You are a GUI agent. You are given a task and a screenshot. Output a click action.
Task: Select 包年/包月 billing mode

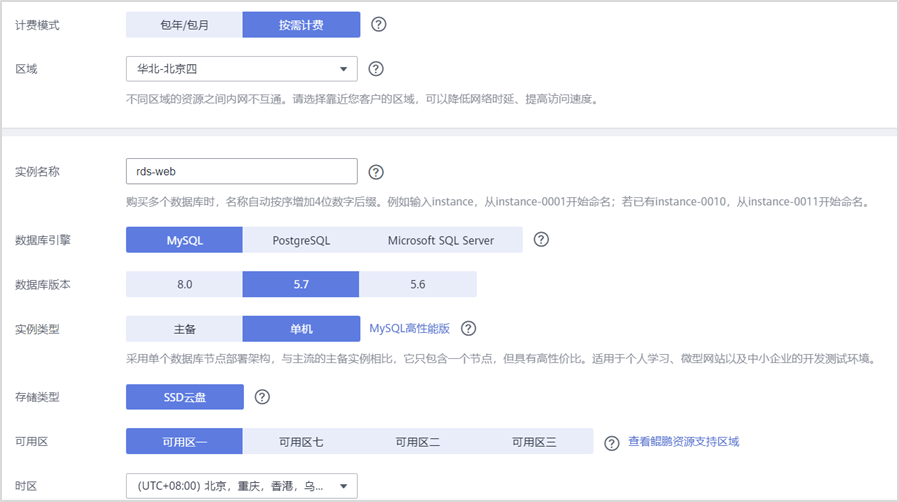click(x=184, y=25)
